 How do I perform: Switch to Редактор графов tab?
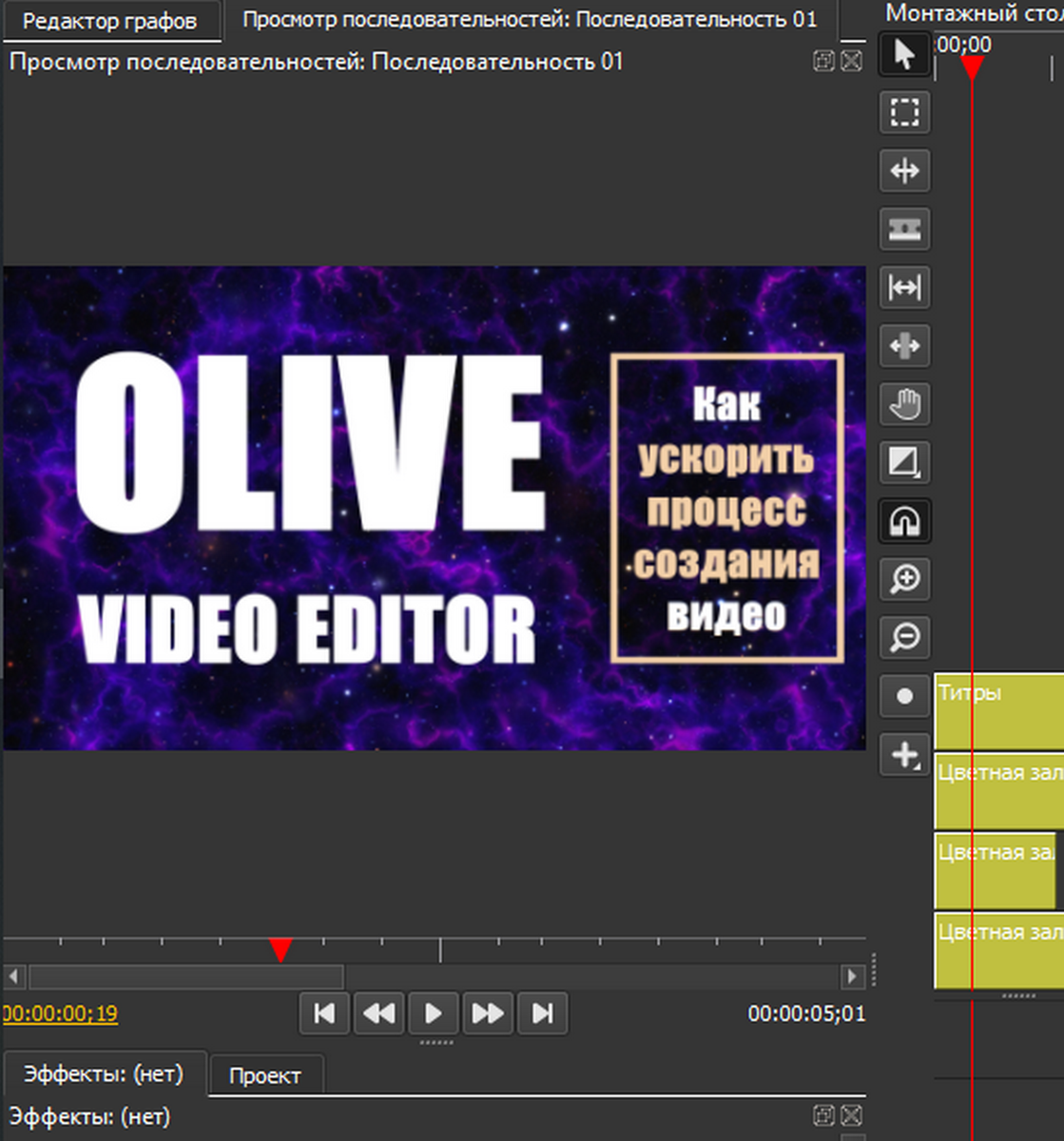[x=110, y=20]
